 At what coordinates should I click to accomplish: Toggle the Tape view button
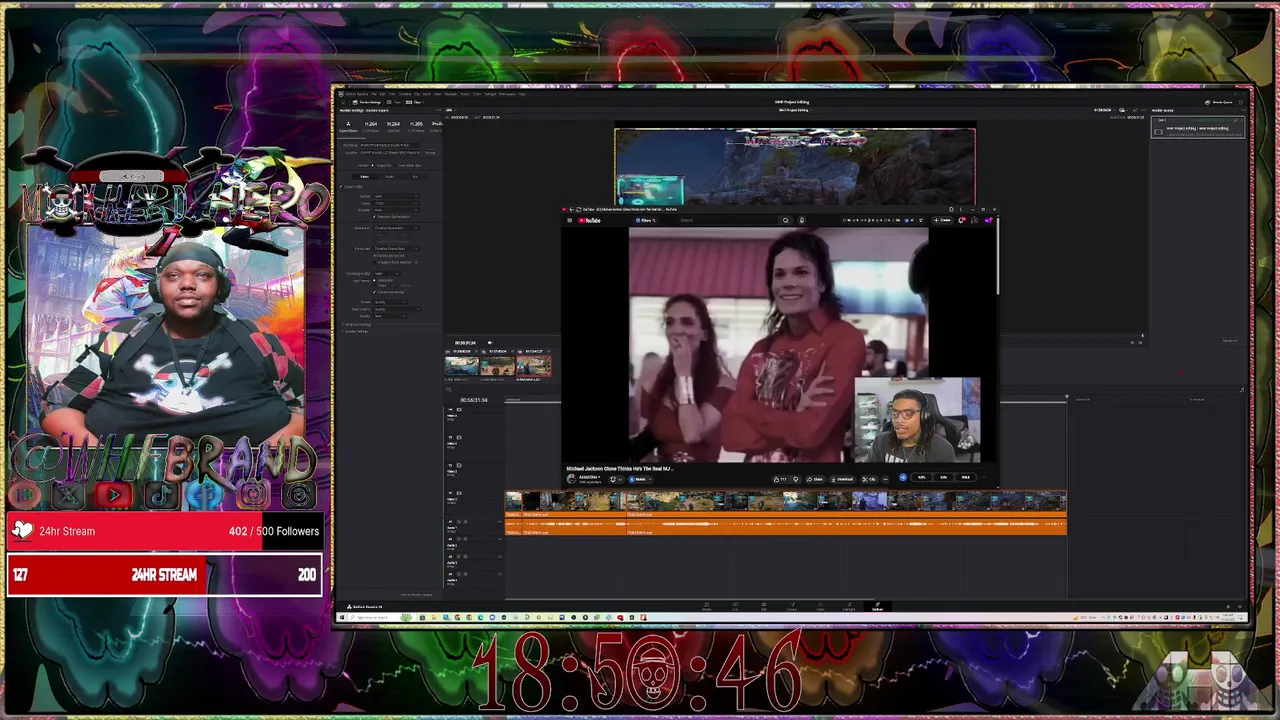(395, 102)
